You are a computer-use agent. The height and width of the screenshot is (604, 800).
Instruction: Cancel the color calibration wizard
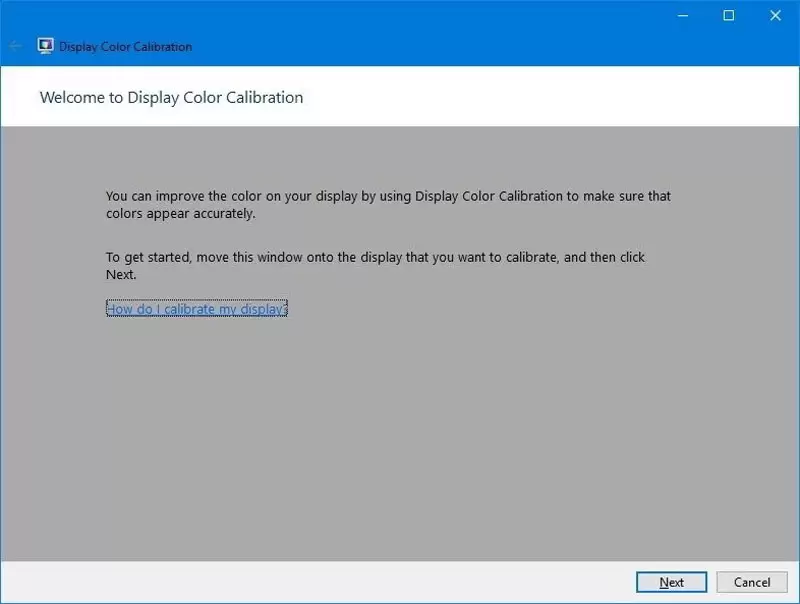752,582
